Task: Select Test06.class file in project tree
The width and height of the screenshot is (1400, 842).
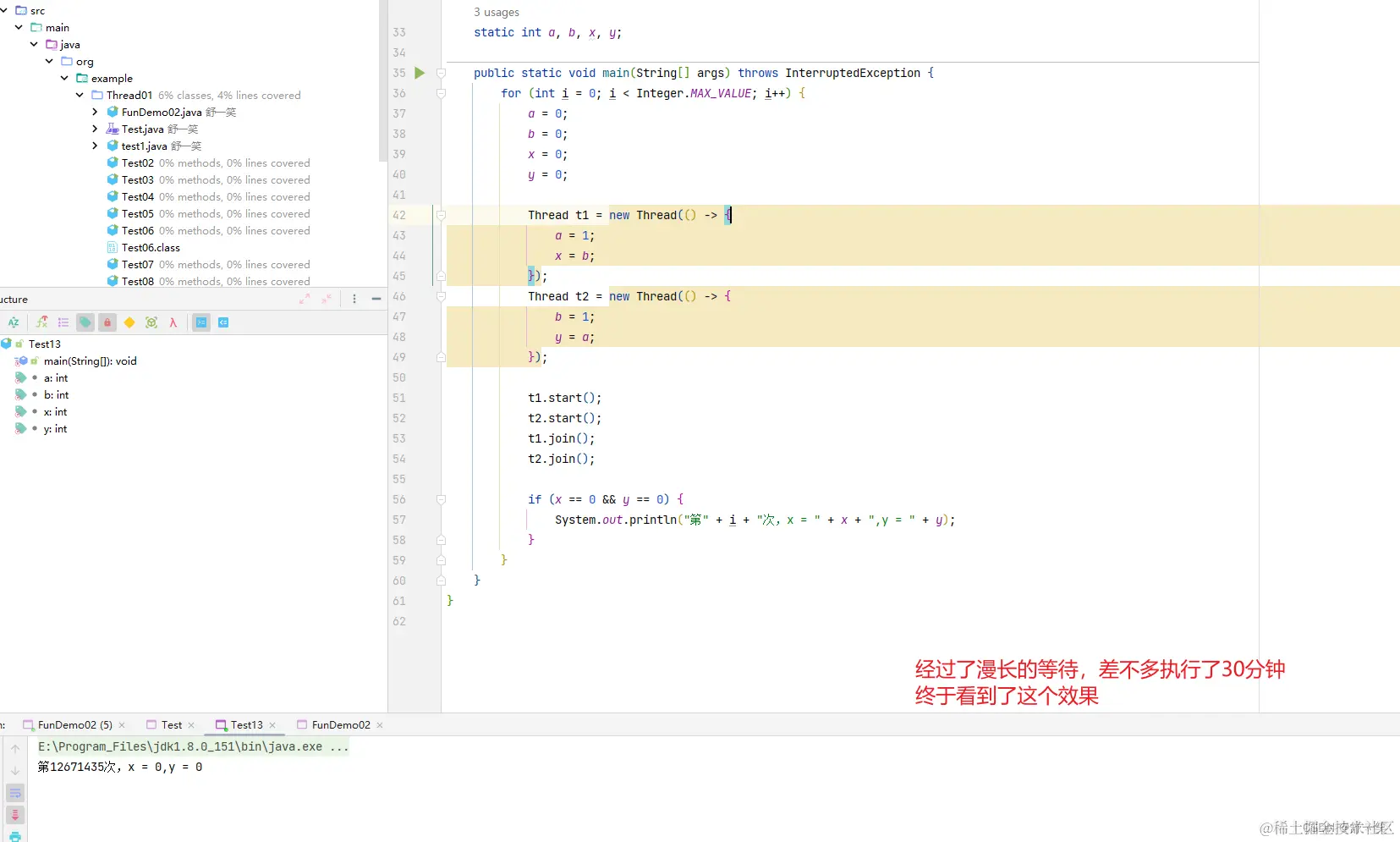Action: (x=151, y=247)
